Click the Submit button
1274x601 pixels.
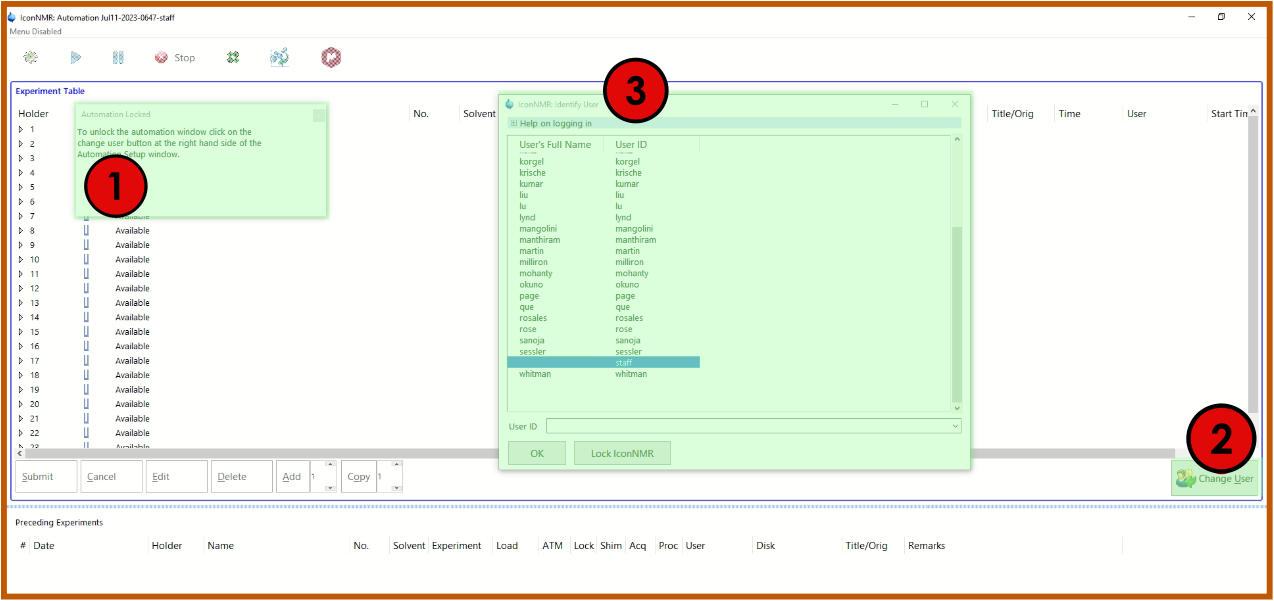(45, 477)
